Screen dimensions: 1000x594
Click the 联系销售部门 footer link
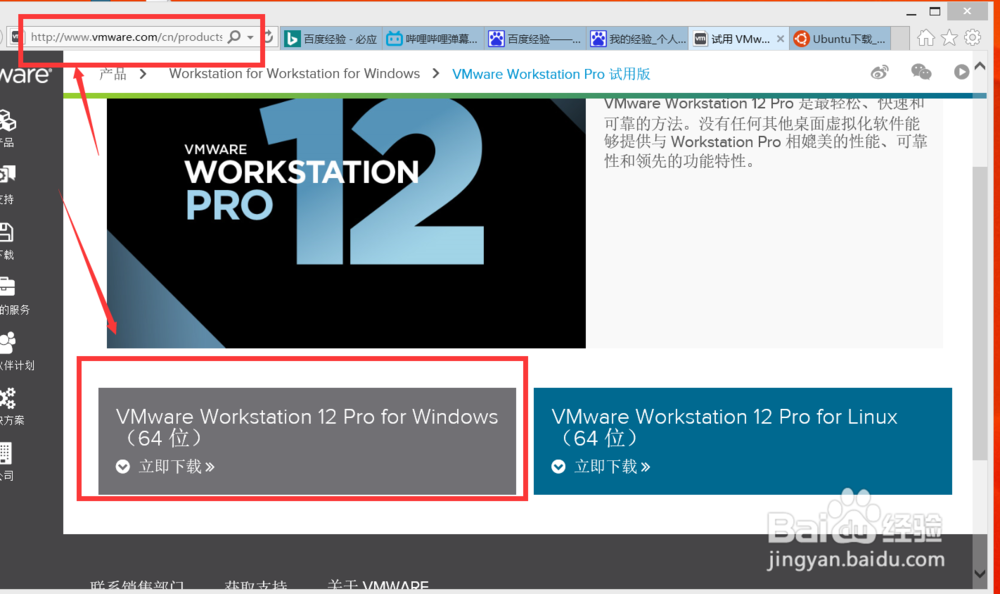pyautogui.click(x=136, y=586)
